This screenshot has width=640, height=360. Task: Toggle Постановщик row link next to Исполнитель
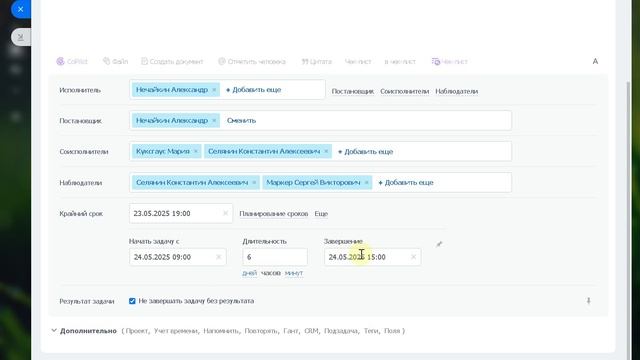353,91
